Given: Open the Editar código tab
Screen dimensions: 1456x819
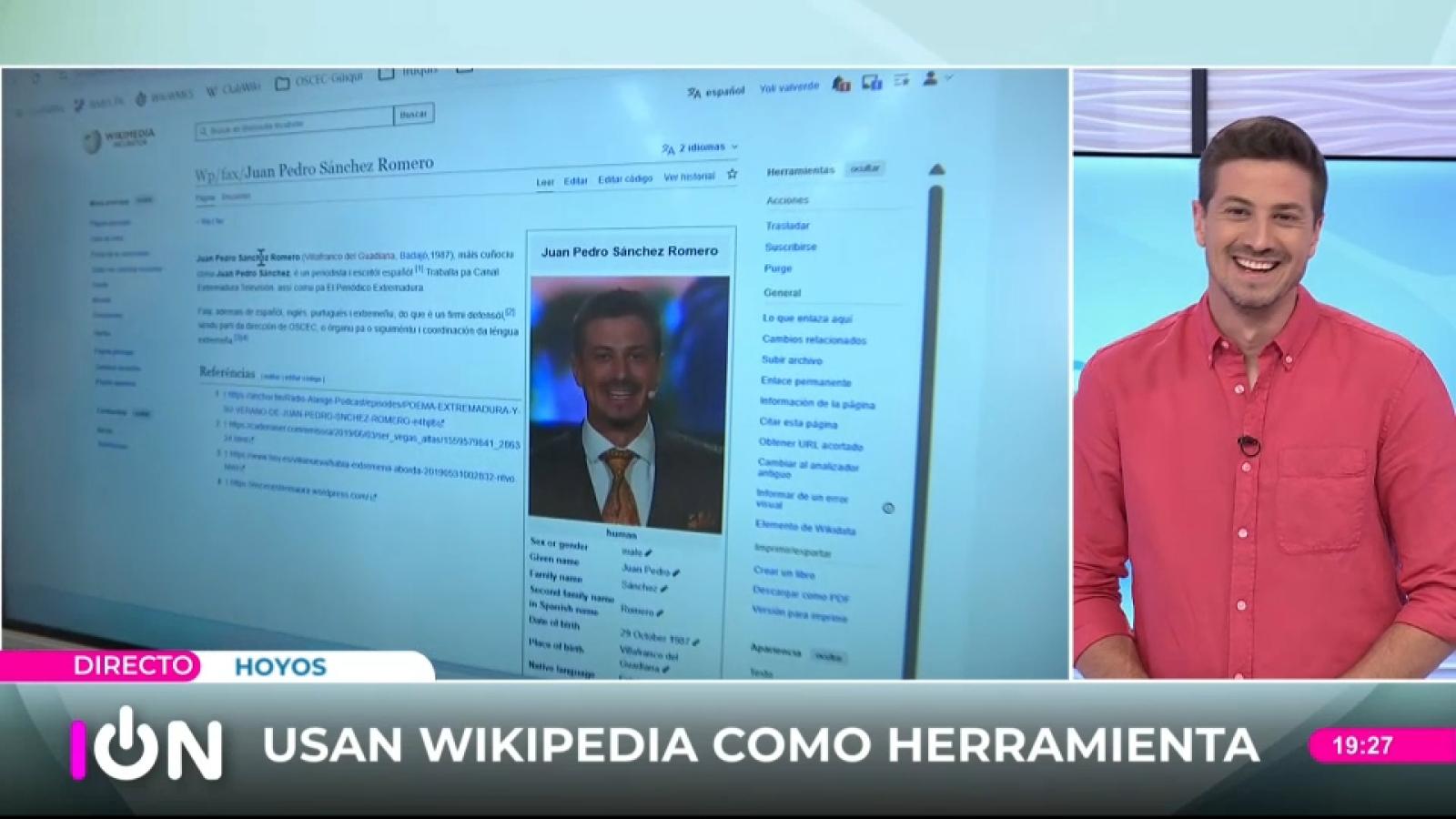Looking at the screenshot, I should pyautogui.click(x=625, y=179).
